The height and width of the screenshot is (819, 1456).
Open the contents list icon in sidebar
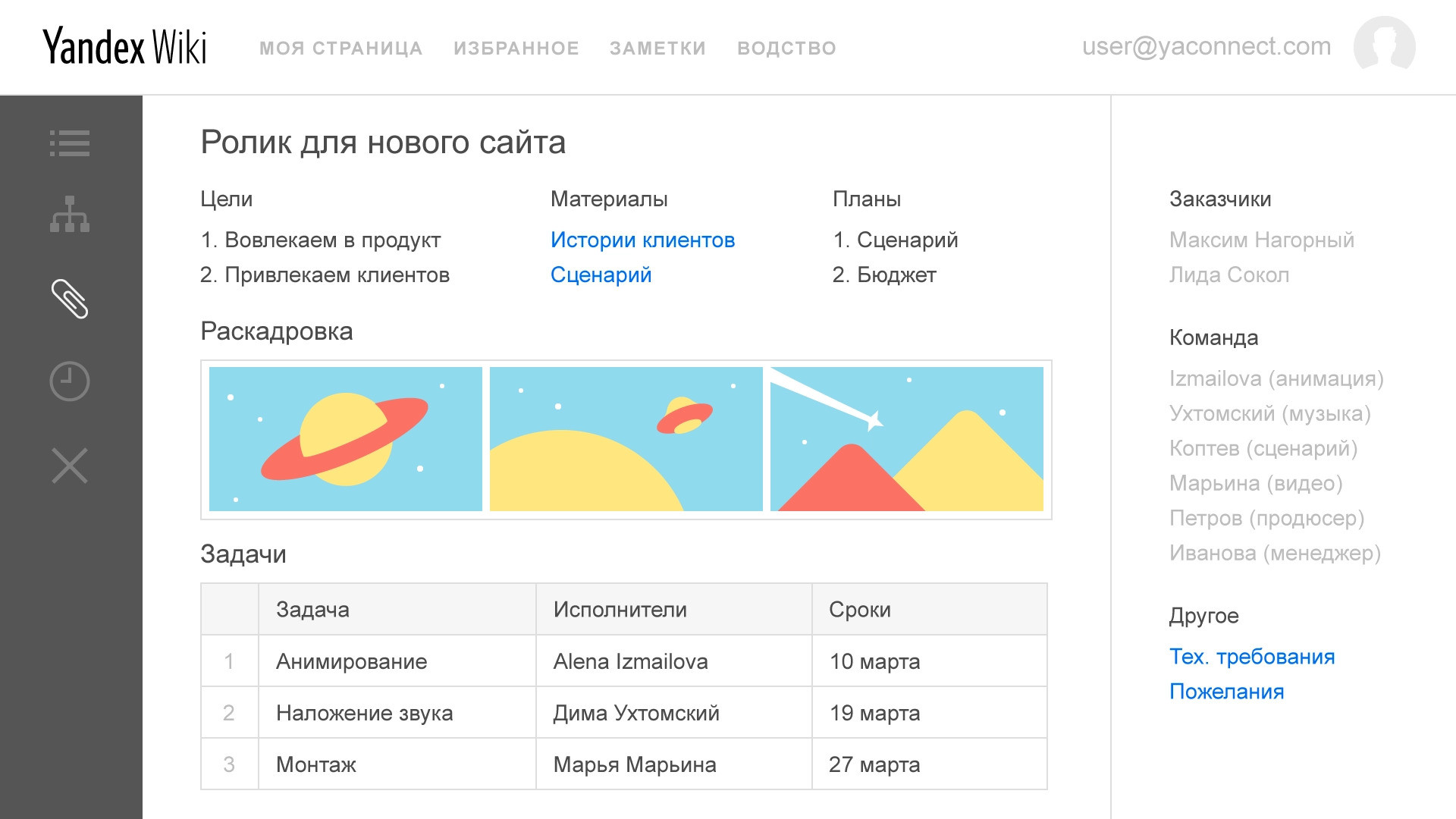pos(70,143)
